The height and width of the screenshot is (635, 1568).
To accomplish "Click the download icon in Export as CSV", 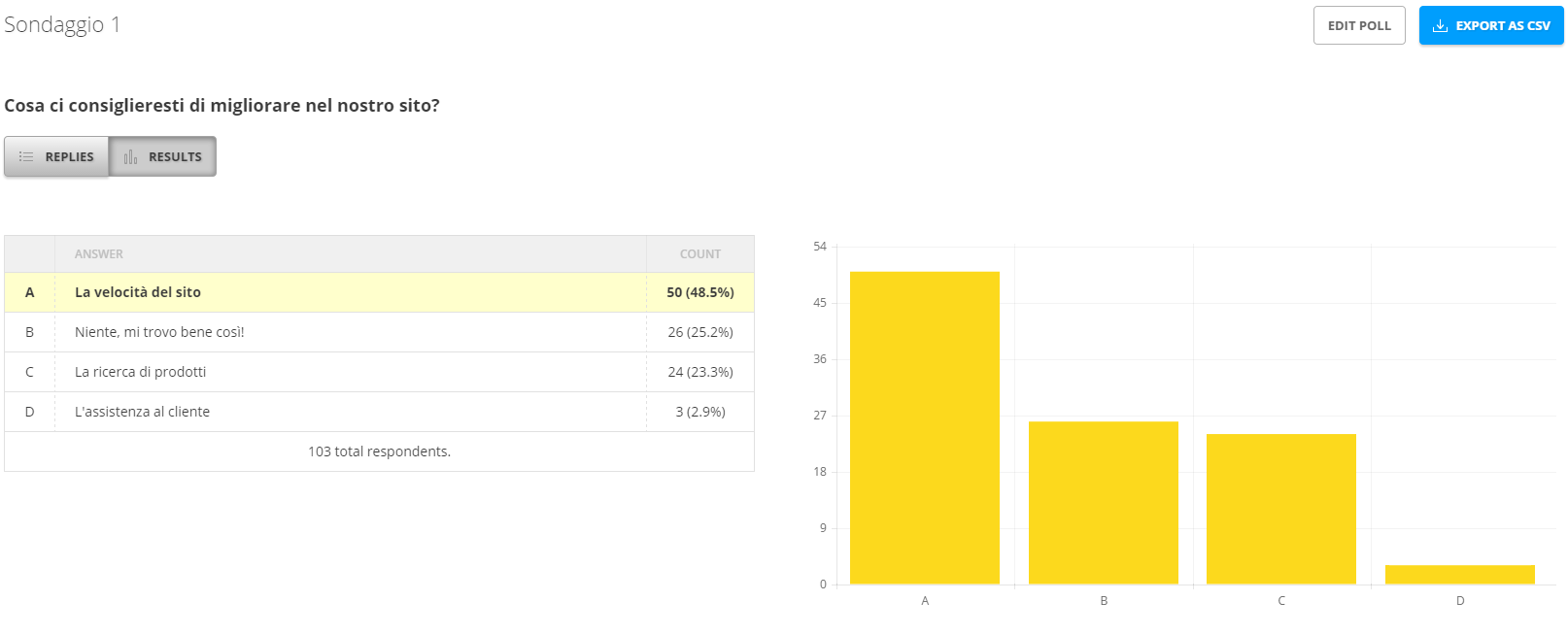I will click(x=1440, y=26).
